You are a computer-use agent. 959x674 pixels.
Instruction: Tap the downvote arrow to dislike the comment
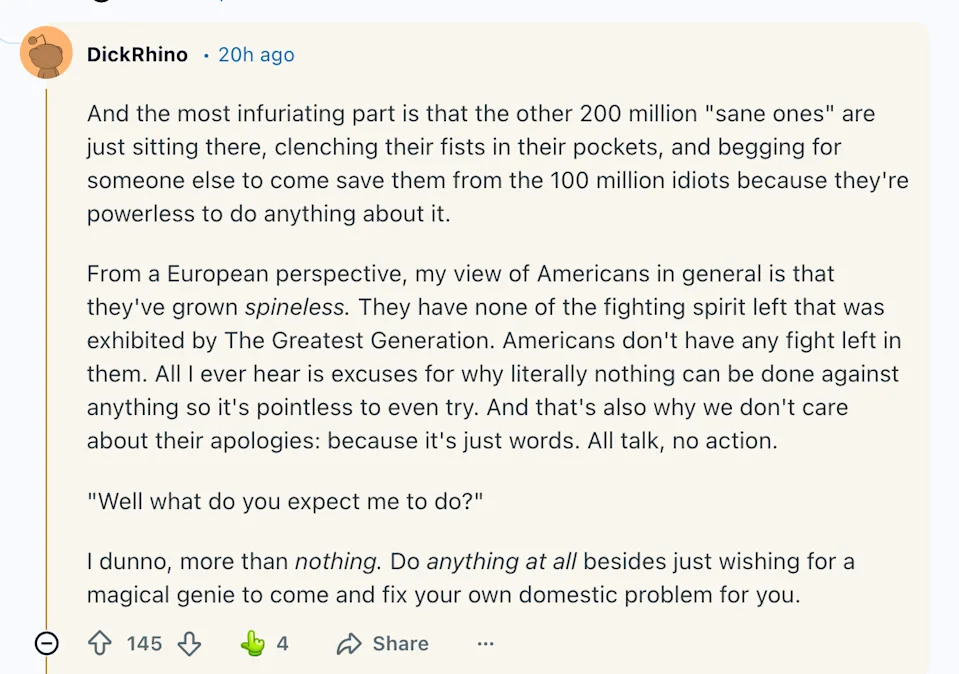[190, 644]
